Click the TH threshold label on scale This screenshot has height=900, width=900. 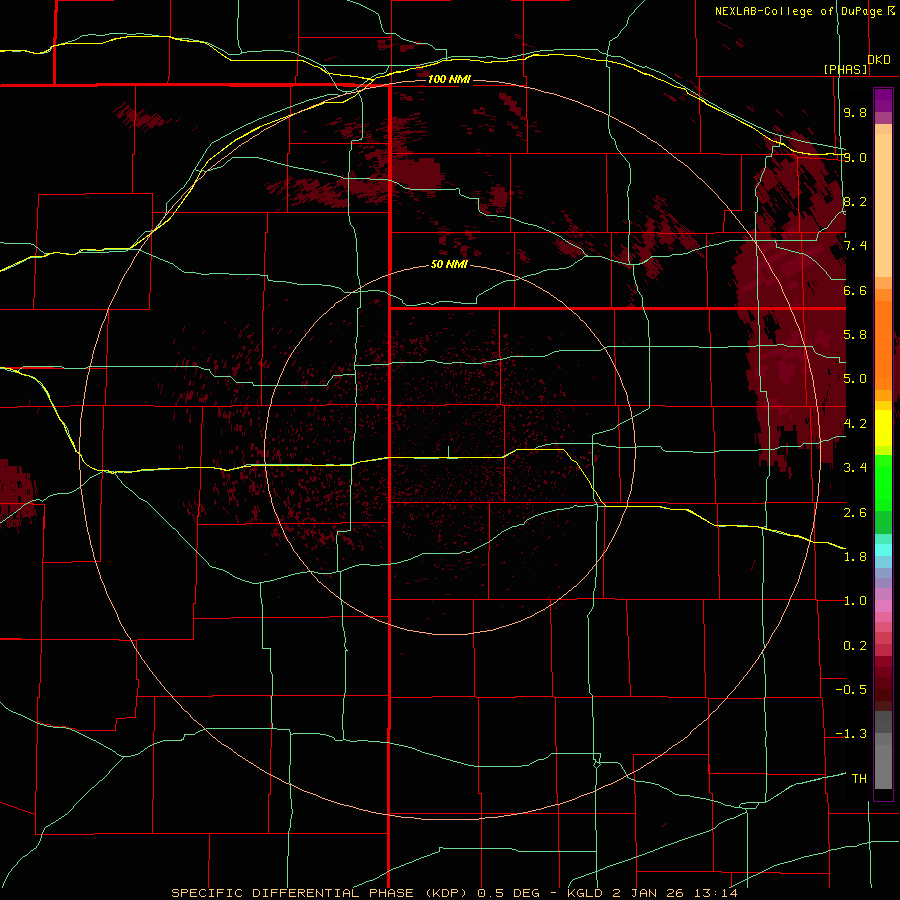pos(859,779)
